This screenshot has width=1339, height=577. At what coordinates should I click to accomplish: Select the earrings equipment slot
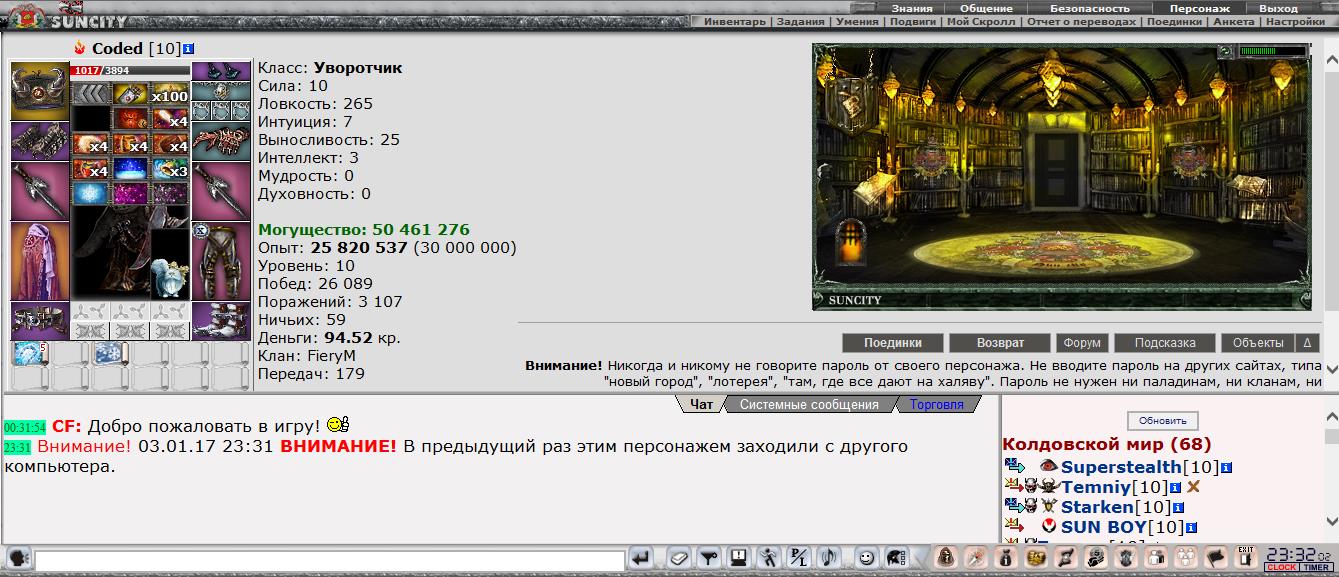pyautogui.click(x=221, y=71)
